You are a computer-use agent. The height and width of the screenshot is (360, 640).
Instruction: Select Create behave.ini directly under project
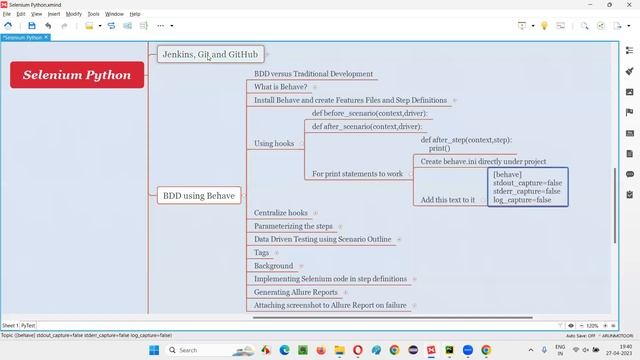click(483, 162)
